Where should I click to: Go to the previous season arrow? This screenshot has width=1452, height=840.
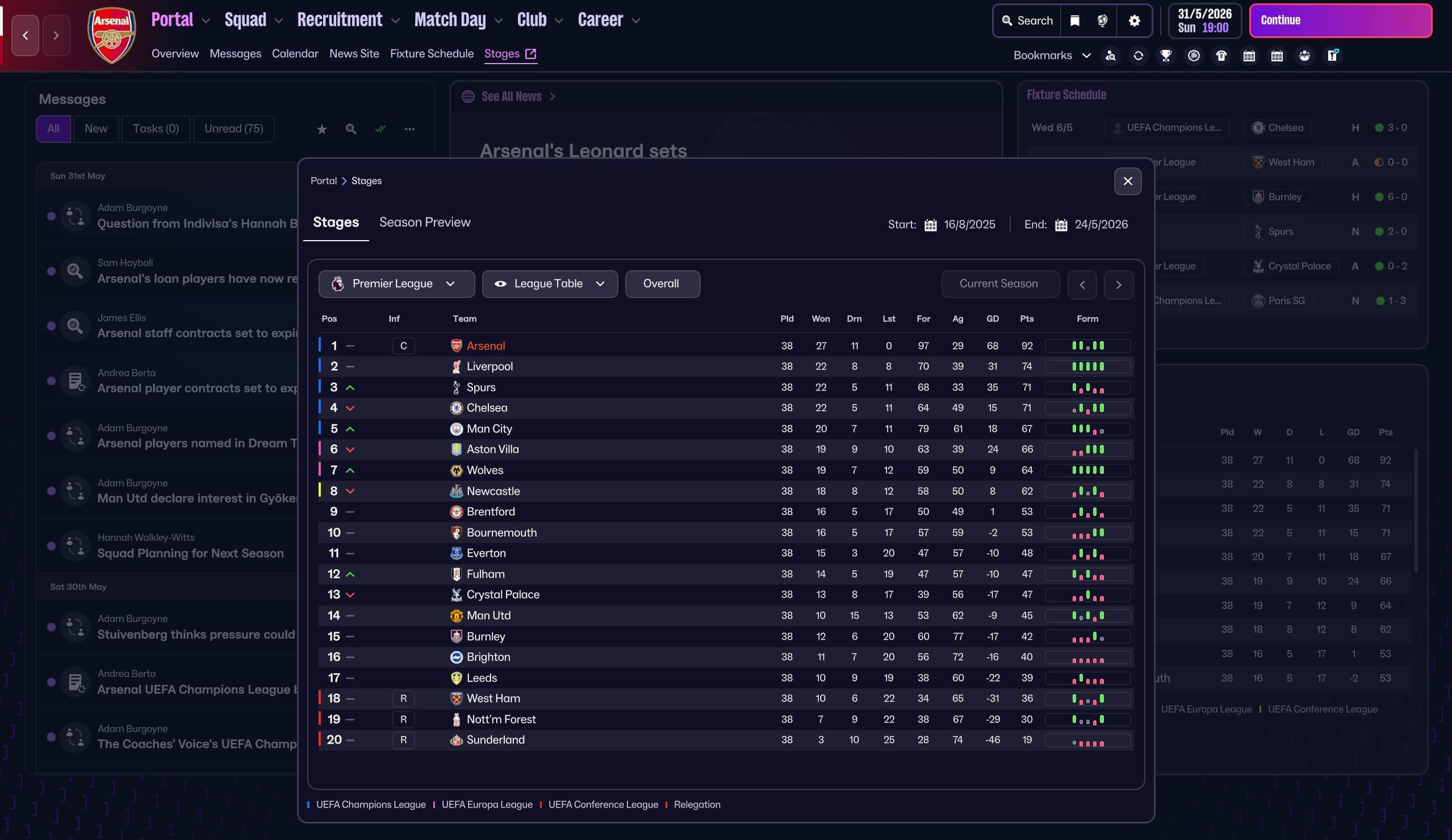[x=1082, y=284]
